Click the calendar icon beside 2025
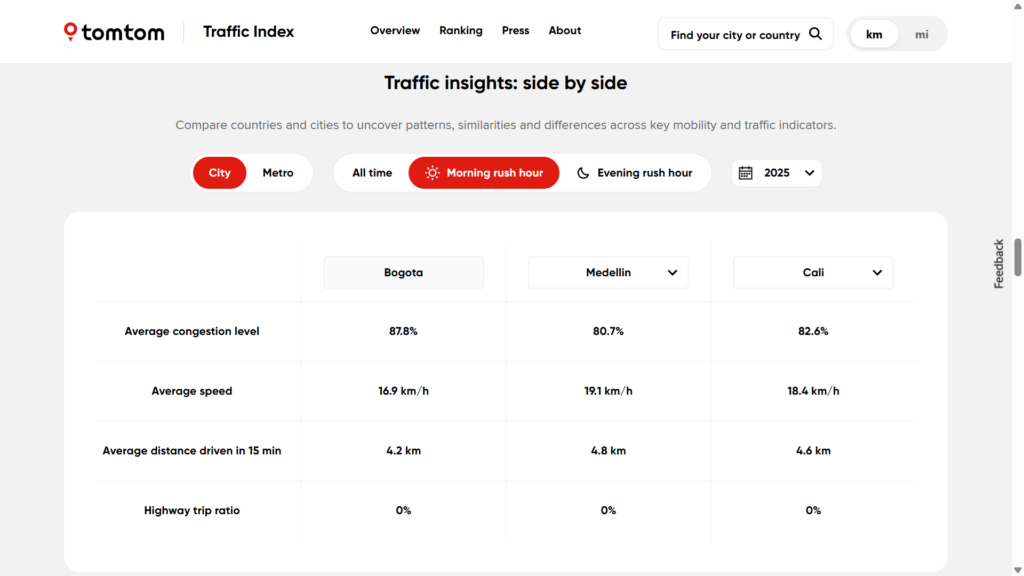 point(745,173)
